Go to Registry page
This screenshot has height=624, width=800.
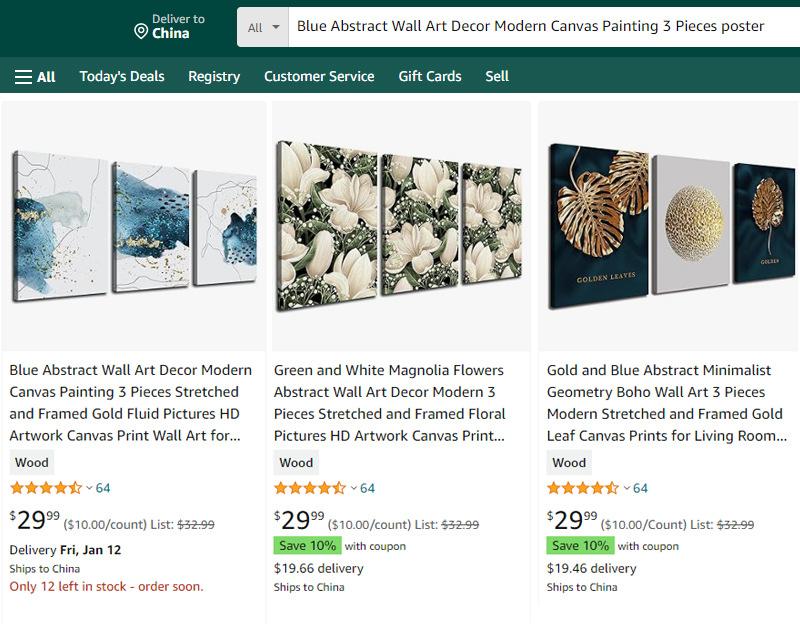pyautogui.click(x=214, y=76)
